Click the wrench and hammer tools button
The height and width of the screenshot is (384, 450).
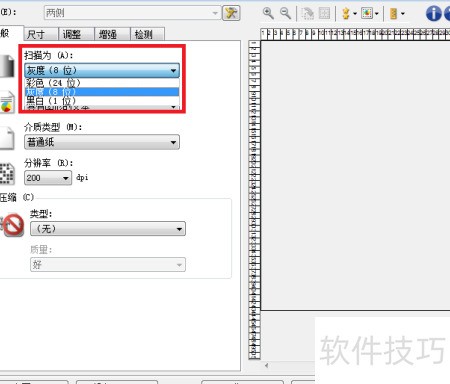coord(231,13)
